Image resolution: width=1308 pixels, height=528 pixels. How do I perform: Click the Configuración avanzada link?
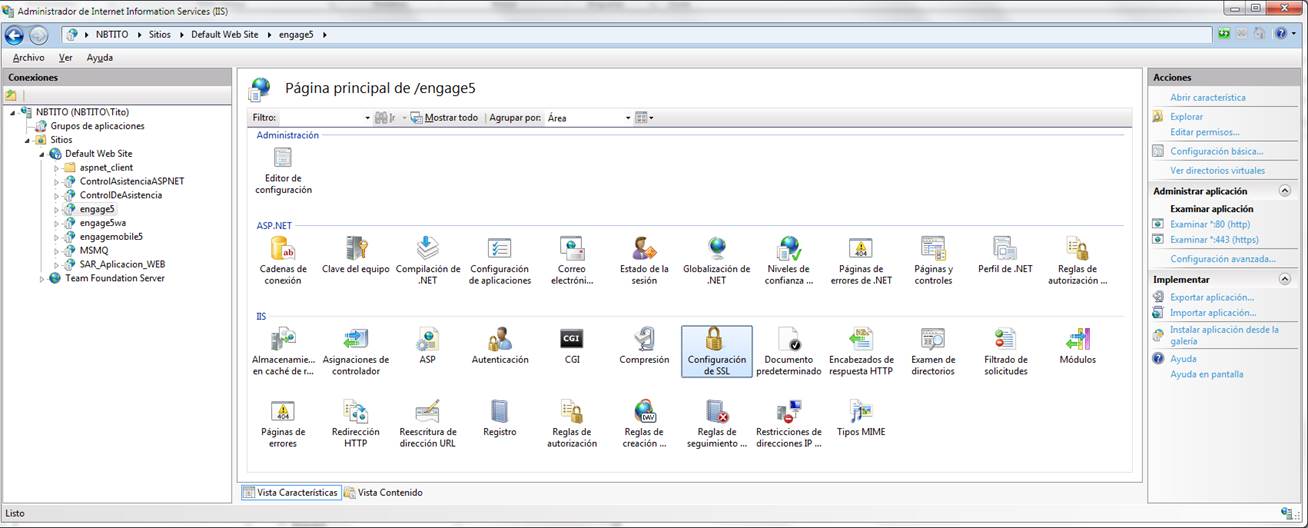pos(1222,259)
